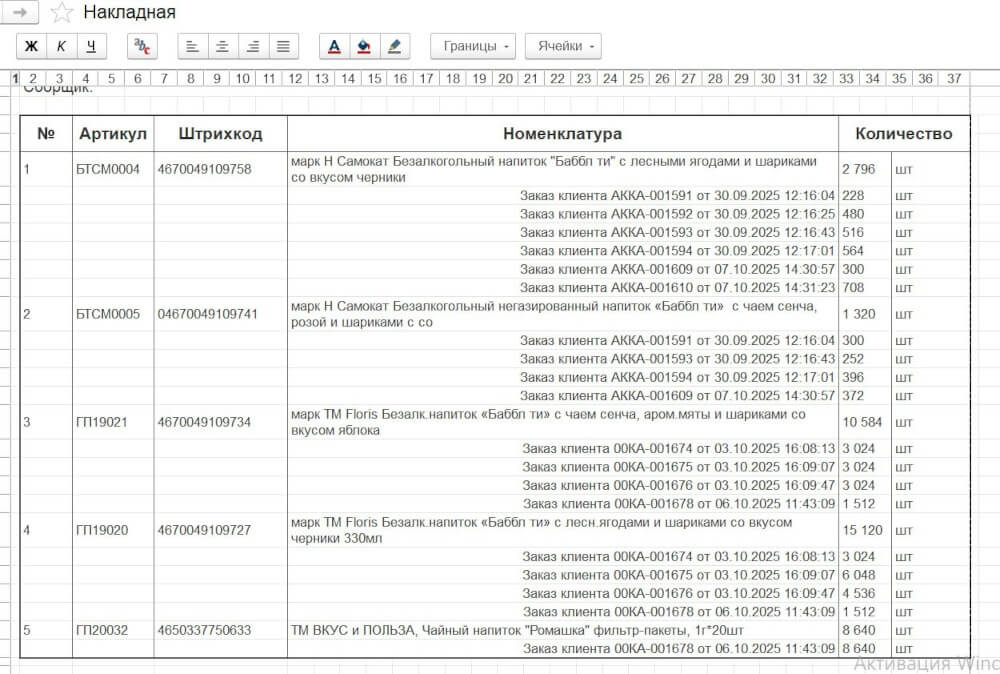Click the forward navigation arrow

pos(20,12)
